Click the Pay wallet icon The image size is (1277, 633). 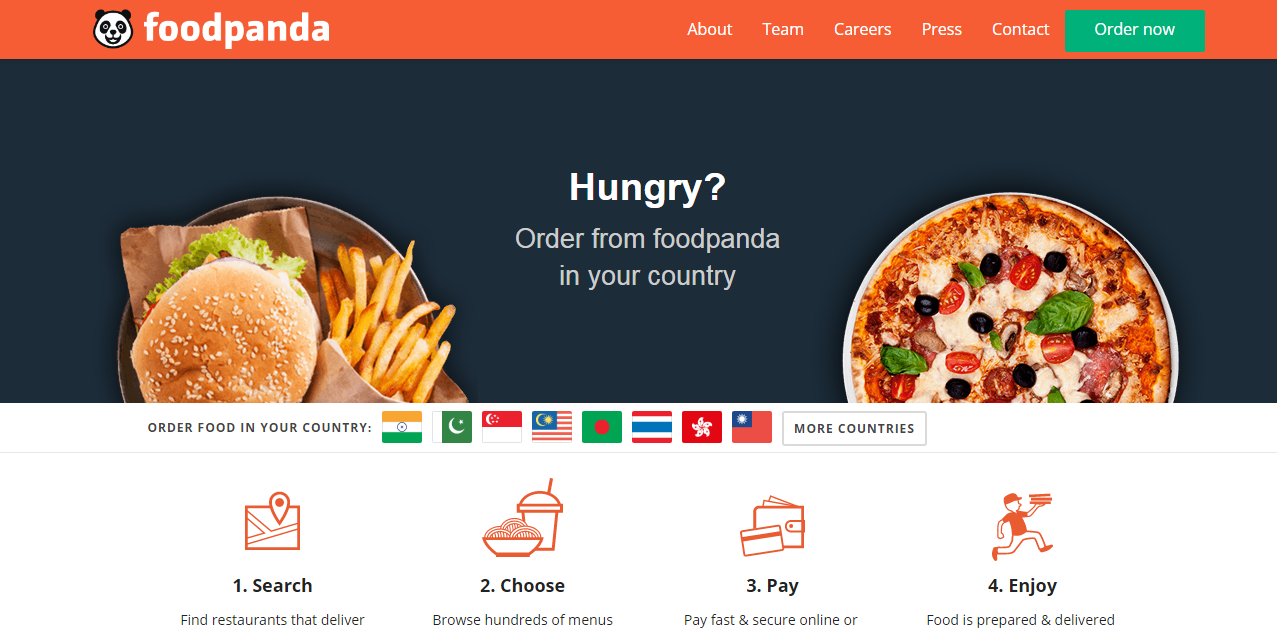pos(772,526)
